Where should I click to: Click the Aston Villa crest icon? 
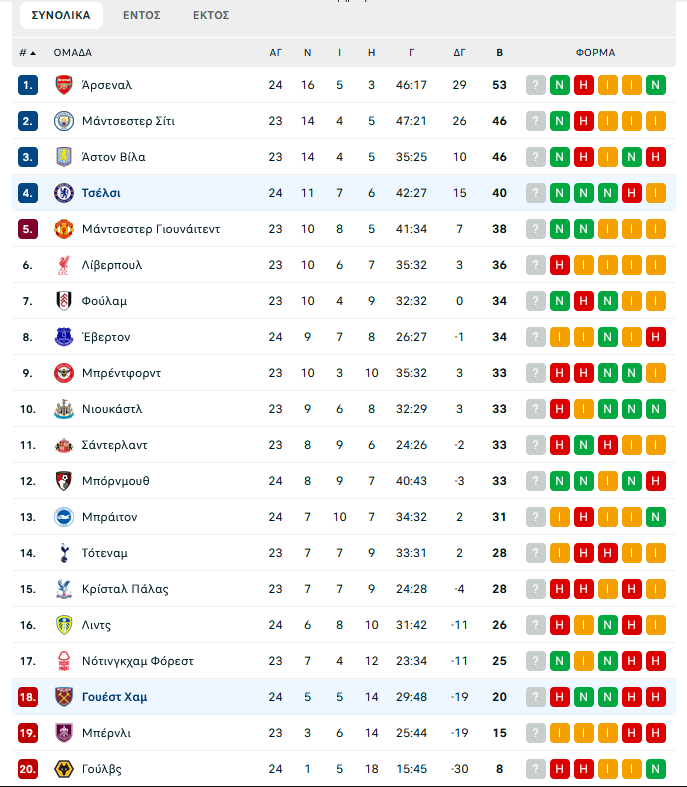[x=64, y=157]
